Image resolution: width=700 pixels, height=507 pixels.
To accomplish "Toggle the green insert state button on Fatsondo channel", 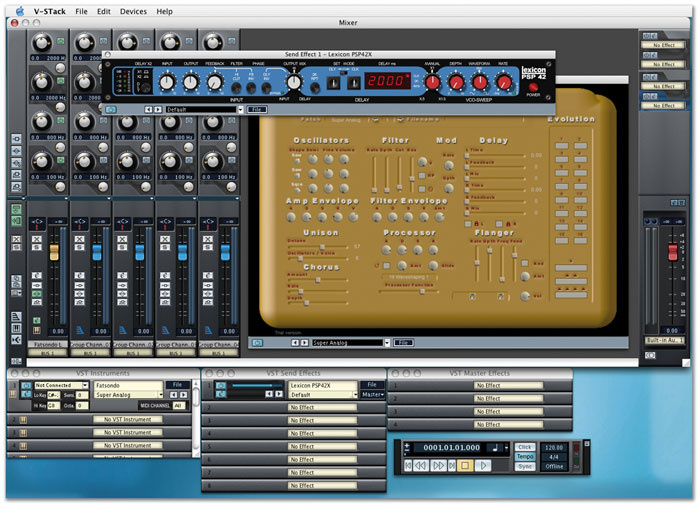I will 37,294.
